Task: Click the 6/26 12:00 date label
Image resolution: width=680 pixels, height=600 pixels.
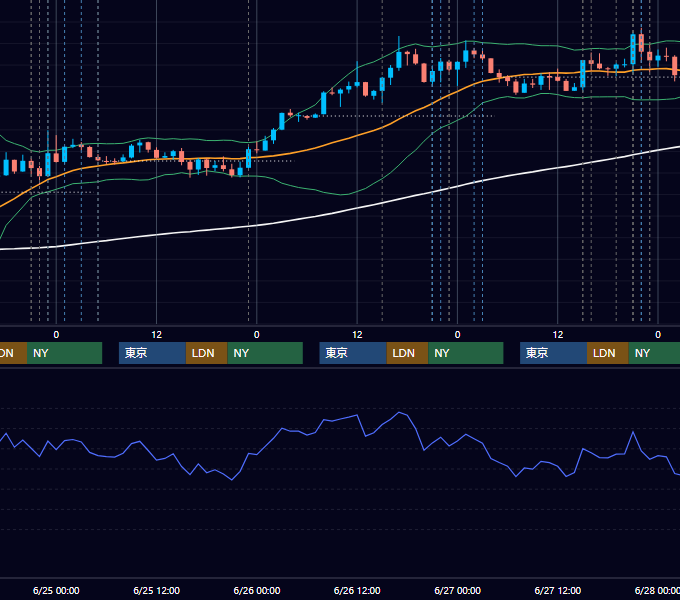Action: [357, 590]
